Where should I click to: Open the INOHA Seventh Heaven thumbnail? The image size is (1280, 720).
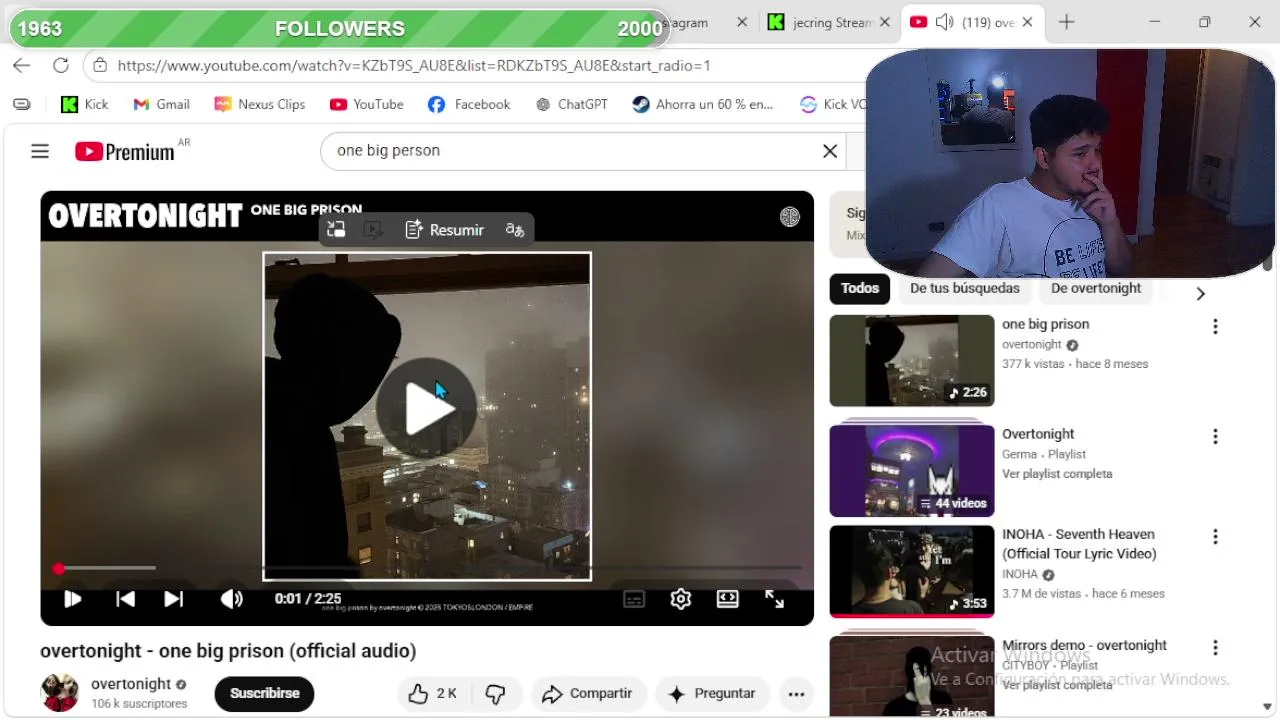pos(912,571)
